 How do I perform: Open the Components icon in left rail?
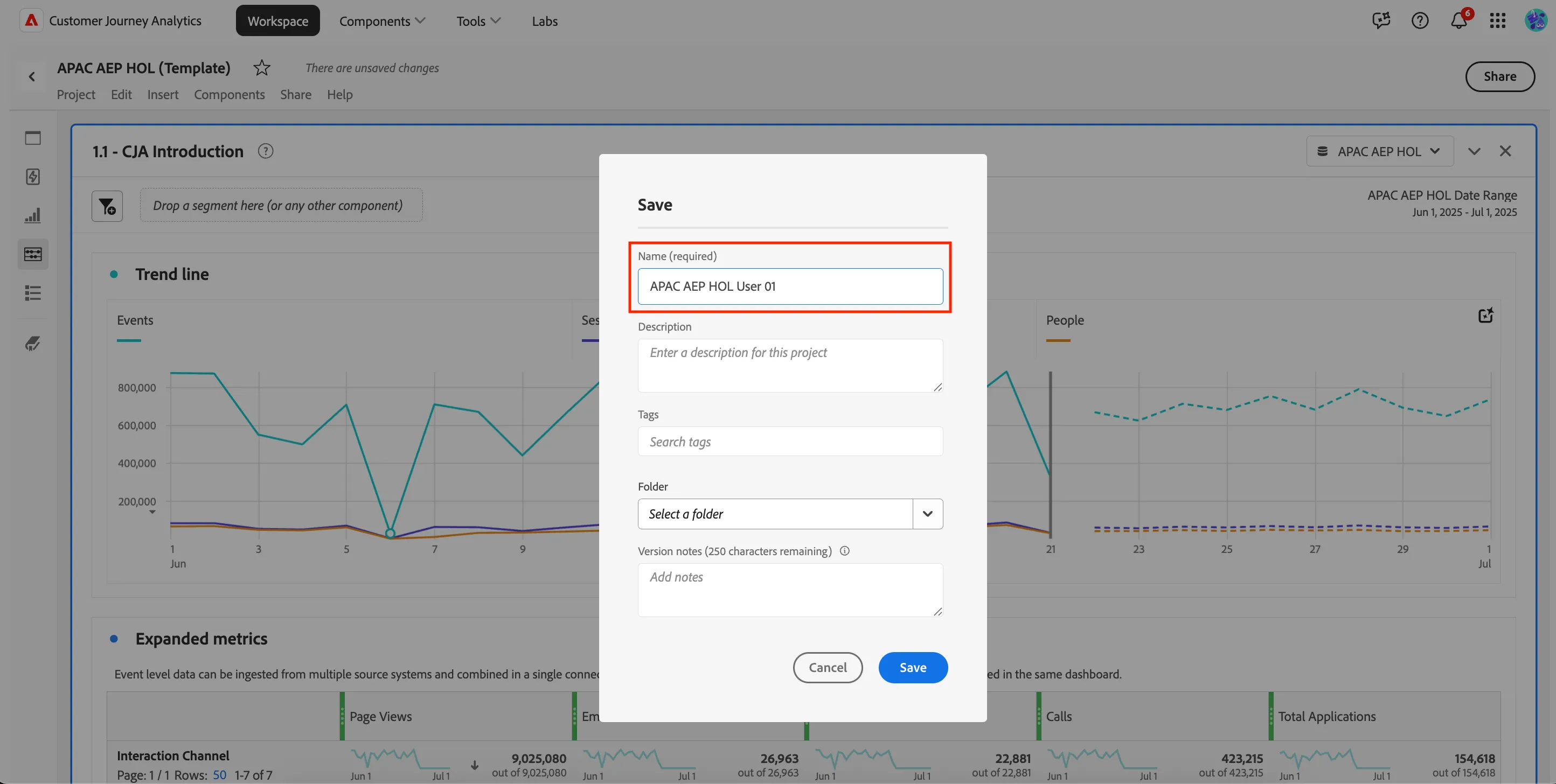point(33,254)
